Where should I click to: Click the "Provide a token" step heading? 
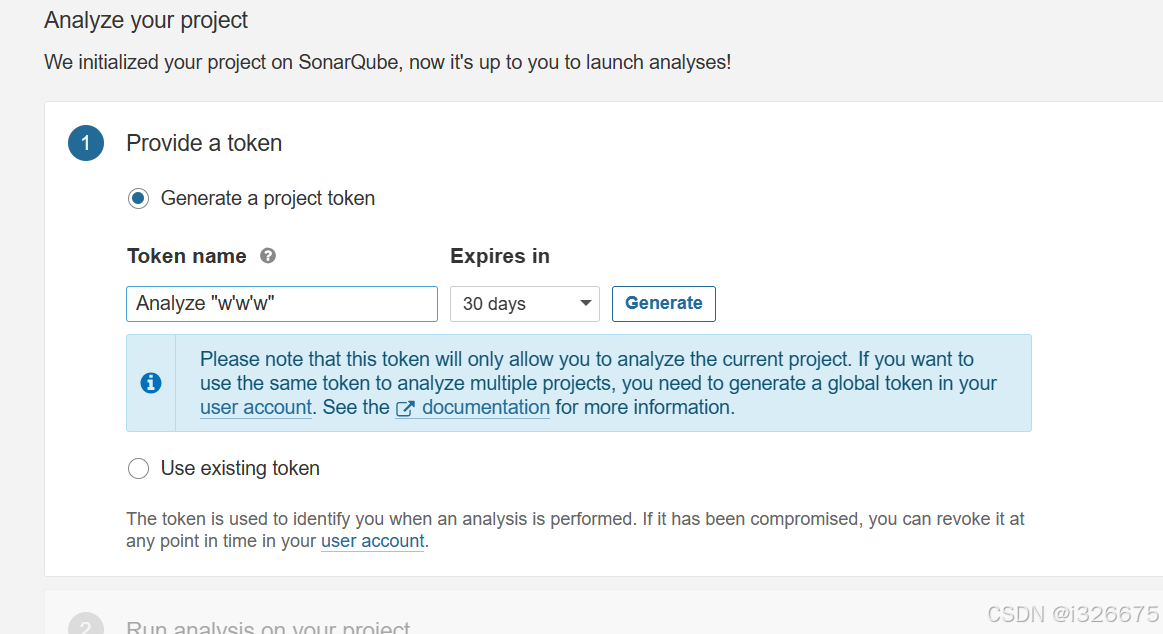pyautogui.click(x=204, y=143)
